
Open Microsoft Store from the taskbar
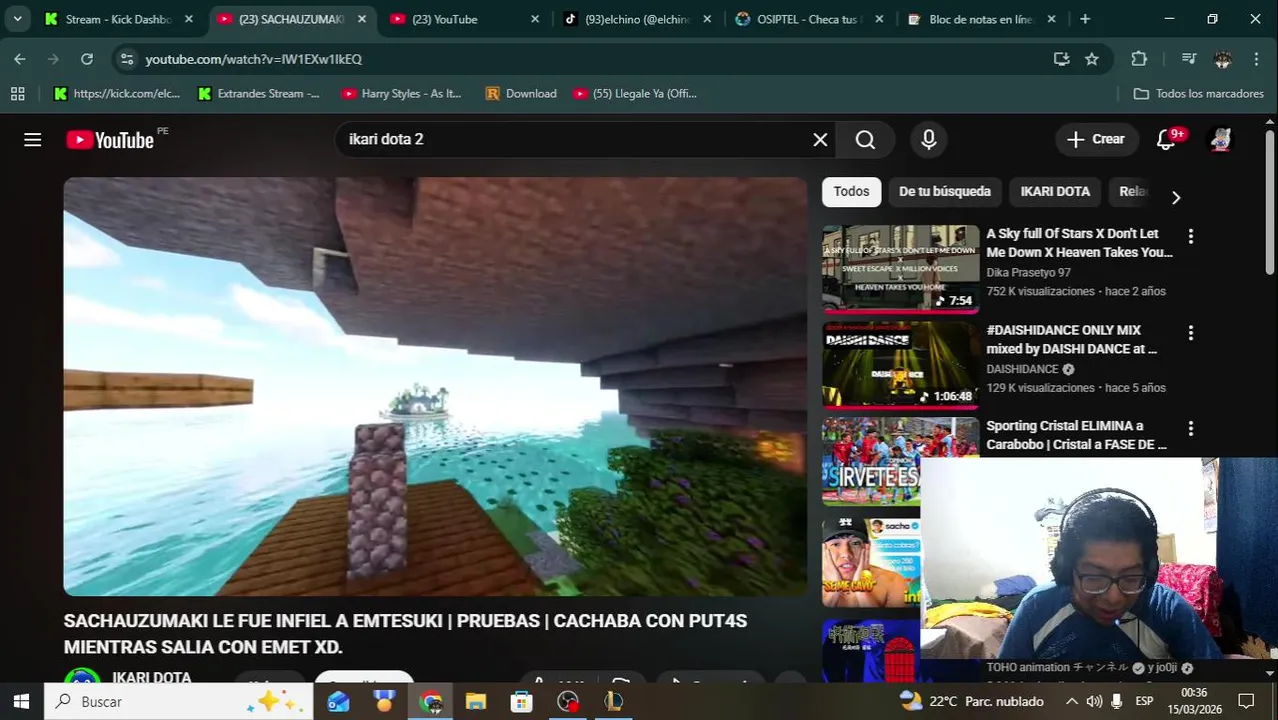pyautogui.click(x=521, y=702)
